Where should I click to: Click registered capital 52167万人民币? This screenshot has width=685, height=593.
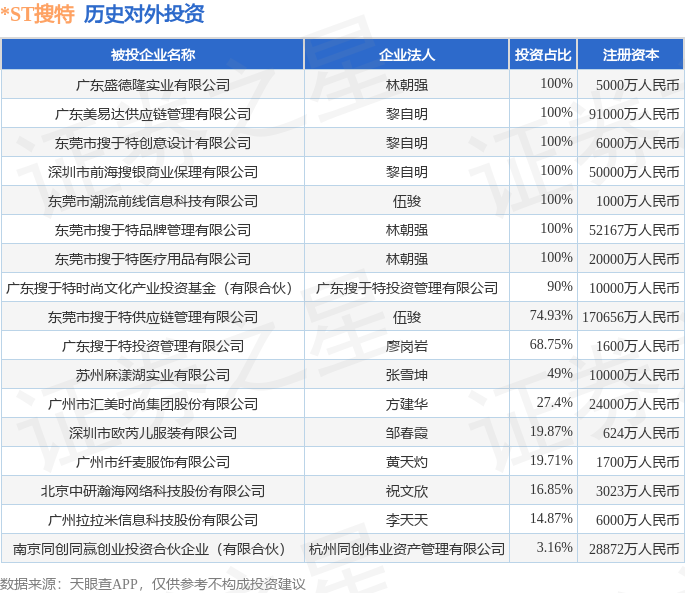tap(634, 230)
